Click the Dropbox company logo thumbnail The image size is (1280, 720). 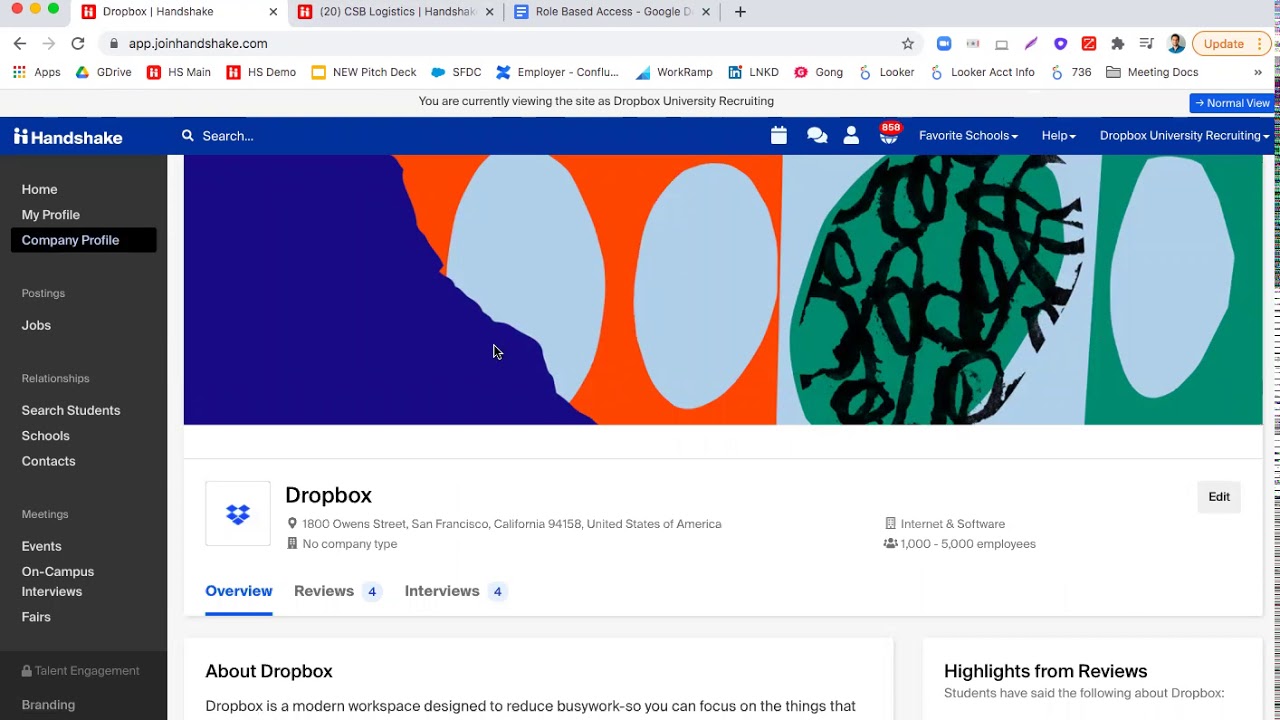click(x=238, y=514)
